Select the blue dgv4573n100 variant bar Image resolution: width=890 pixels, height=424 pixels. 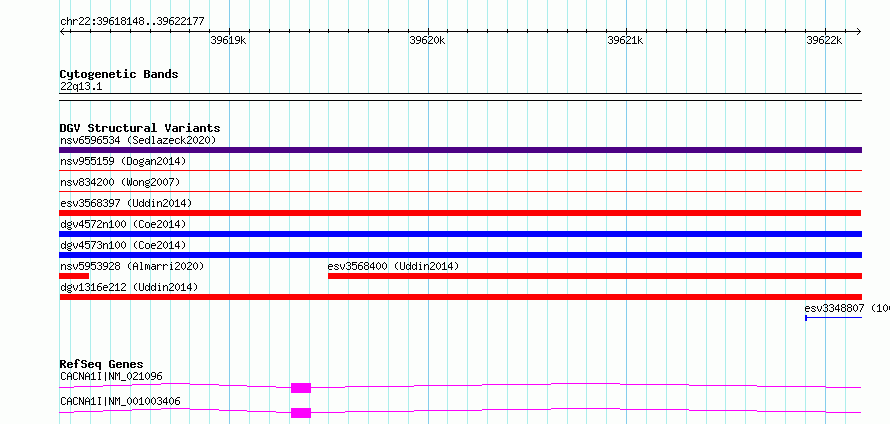click(460, 255)
